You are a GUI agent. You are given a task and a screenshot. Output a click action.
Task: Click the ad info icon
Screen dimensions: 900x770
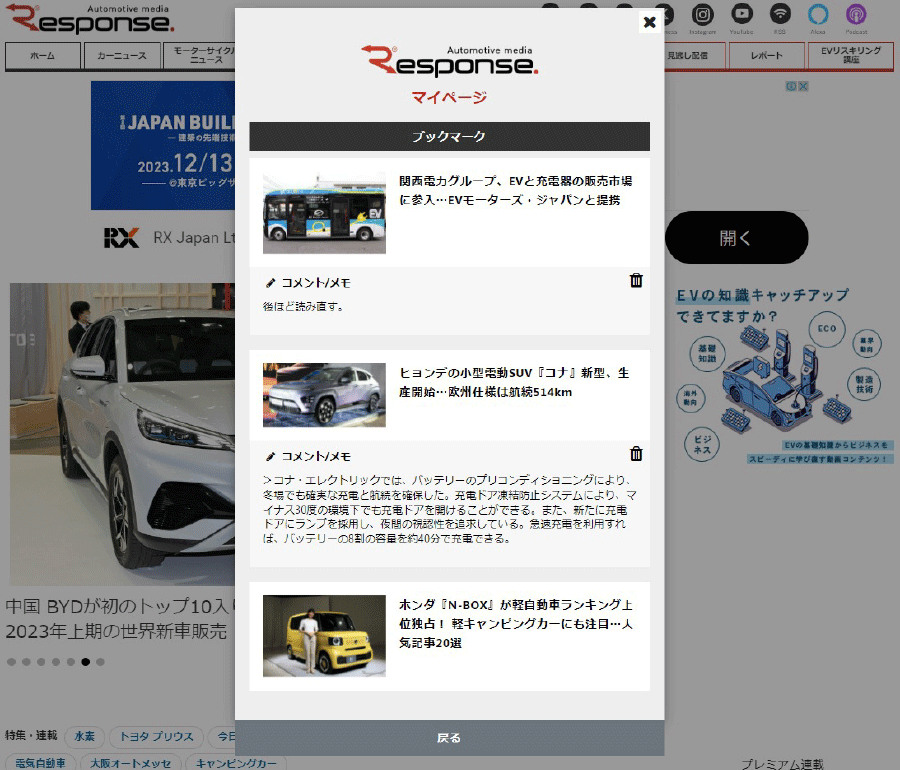click(792, 86)
